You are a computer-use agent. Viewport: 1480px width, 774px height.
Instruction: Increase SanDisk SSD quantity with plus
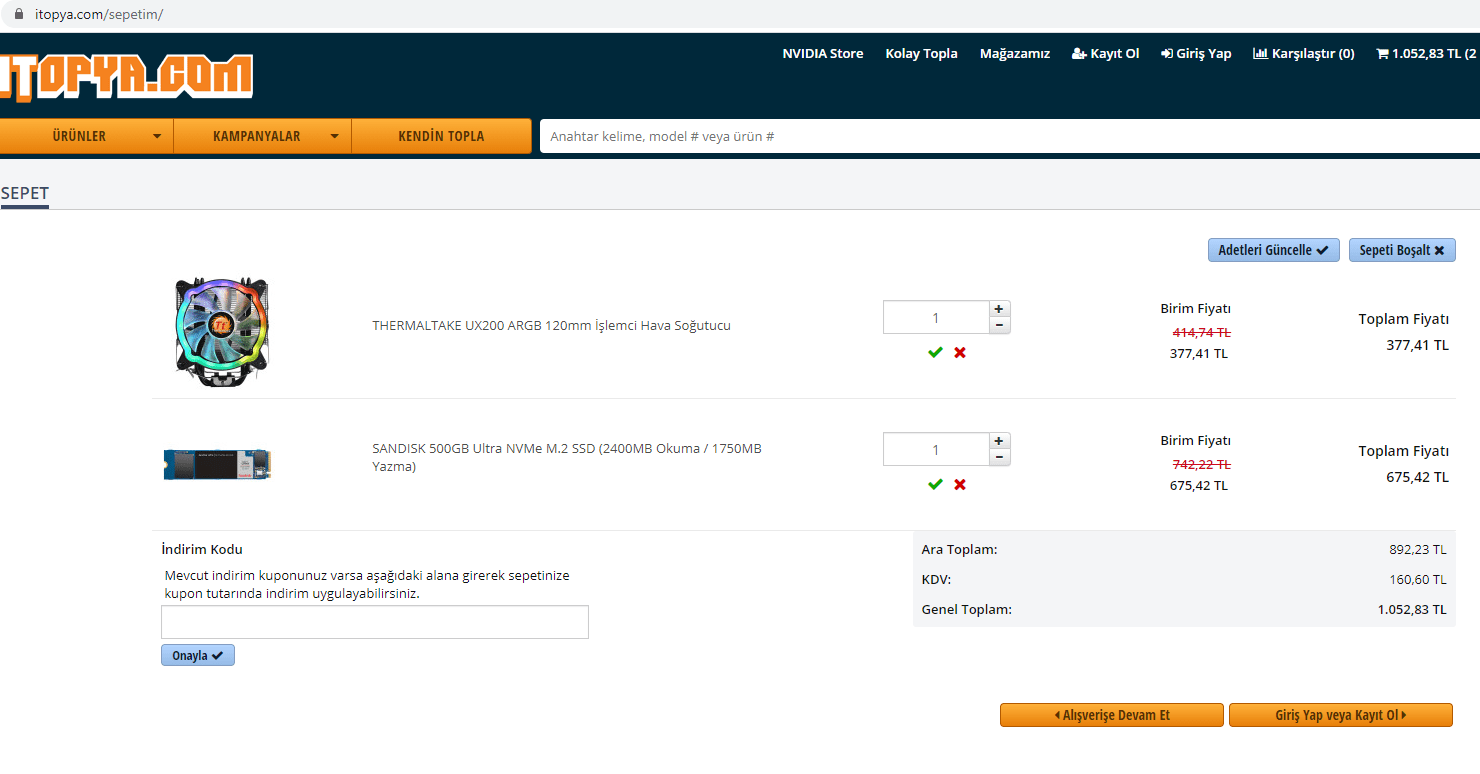pyautogui.click(x=999, y=441)
